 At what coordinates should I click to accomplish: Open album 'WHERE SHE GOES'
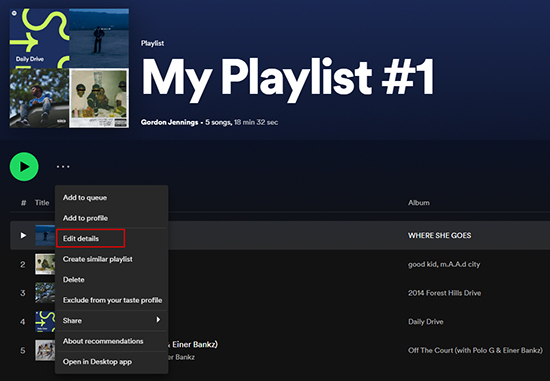[439, 235]
